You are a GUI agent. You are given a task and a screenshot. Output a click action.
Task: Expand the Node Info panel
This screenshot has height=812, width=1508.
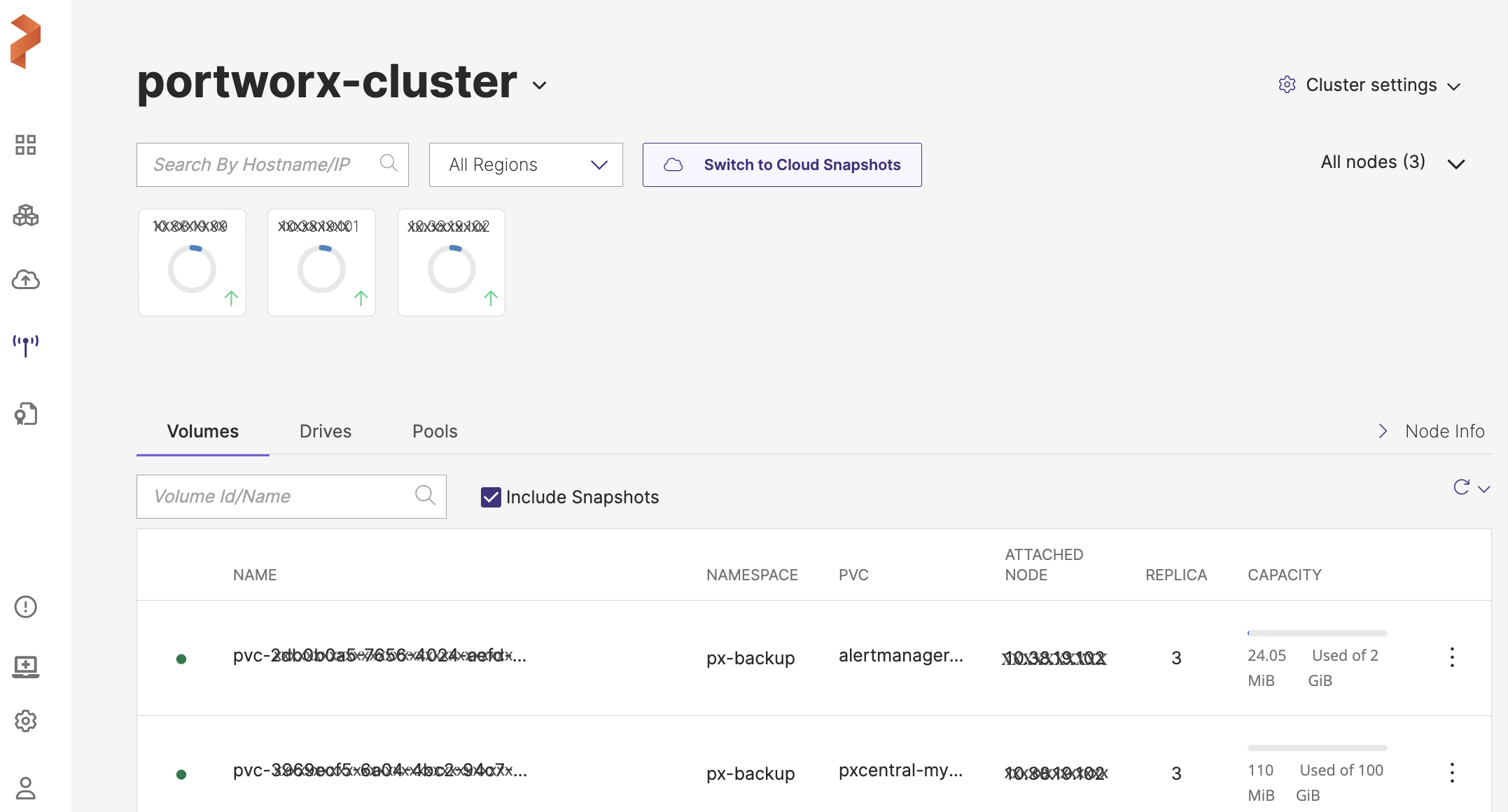pos(1432,431)
